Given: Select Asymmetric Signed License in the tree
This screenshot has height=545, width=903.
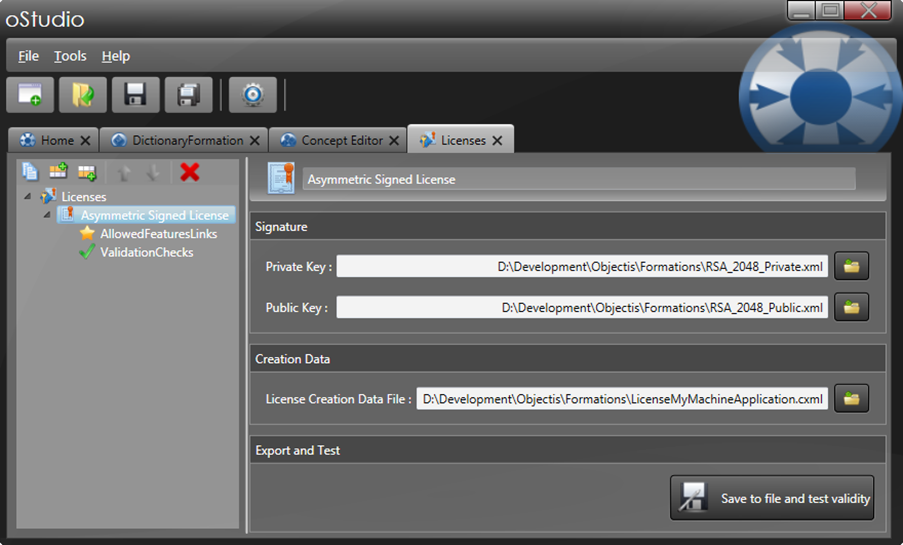Looking at the screenshot, I should [146, 215].
